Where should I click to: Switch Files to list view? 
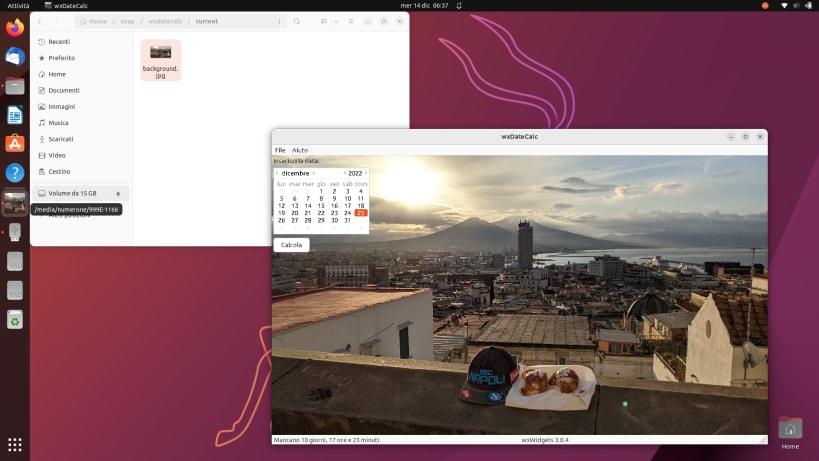click(324, 21)
